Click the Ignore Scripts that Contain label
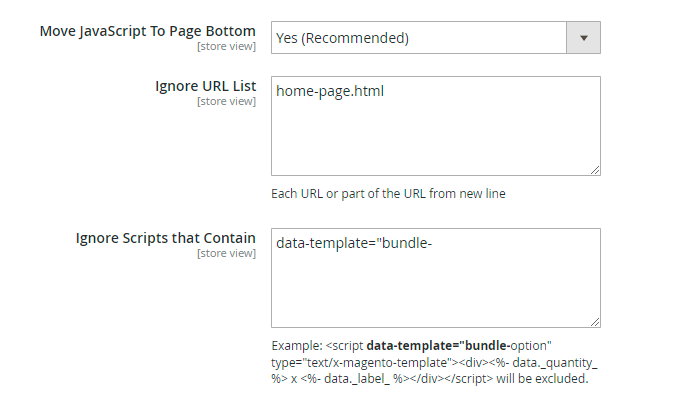 (165, 238)
